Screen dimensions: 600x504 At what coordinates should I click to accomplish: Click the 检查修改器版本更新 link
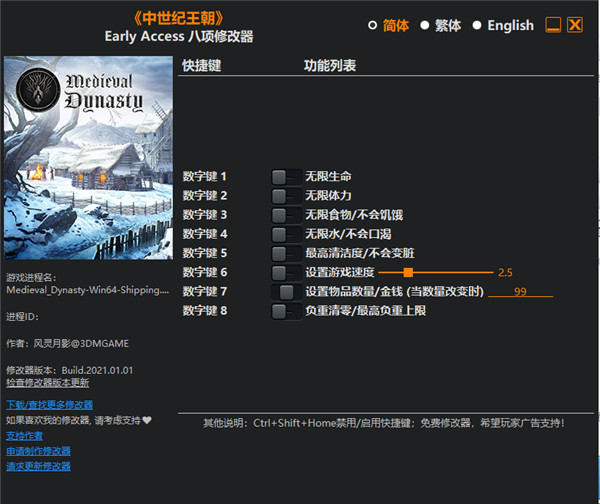click(47, 382)
